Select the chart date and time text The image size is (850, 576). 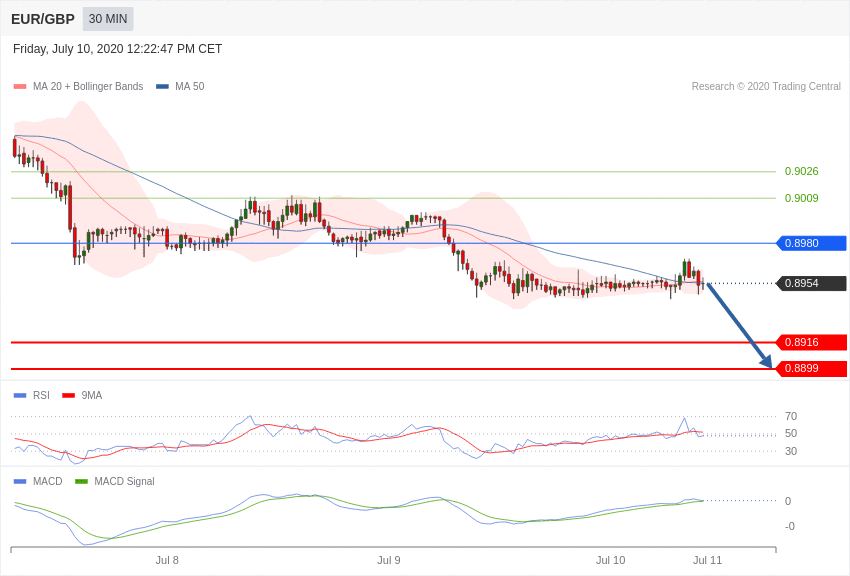pyautogui.click(x=118, y=49)
